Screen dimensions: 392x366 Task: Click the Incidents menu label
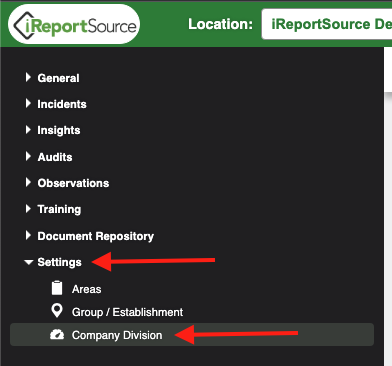pyautogui.click(x=62, y=104)
